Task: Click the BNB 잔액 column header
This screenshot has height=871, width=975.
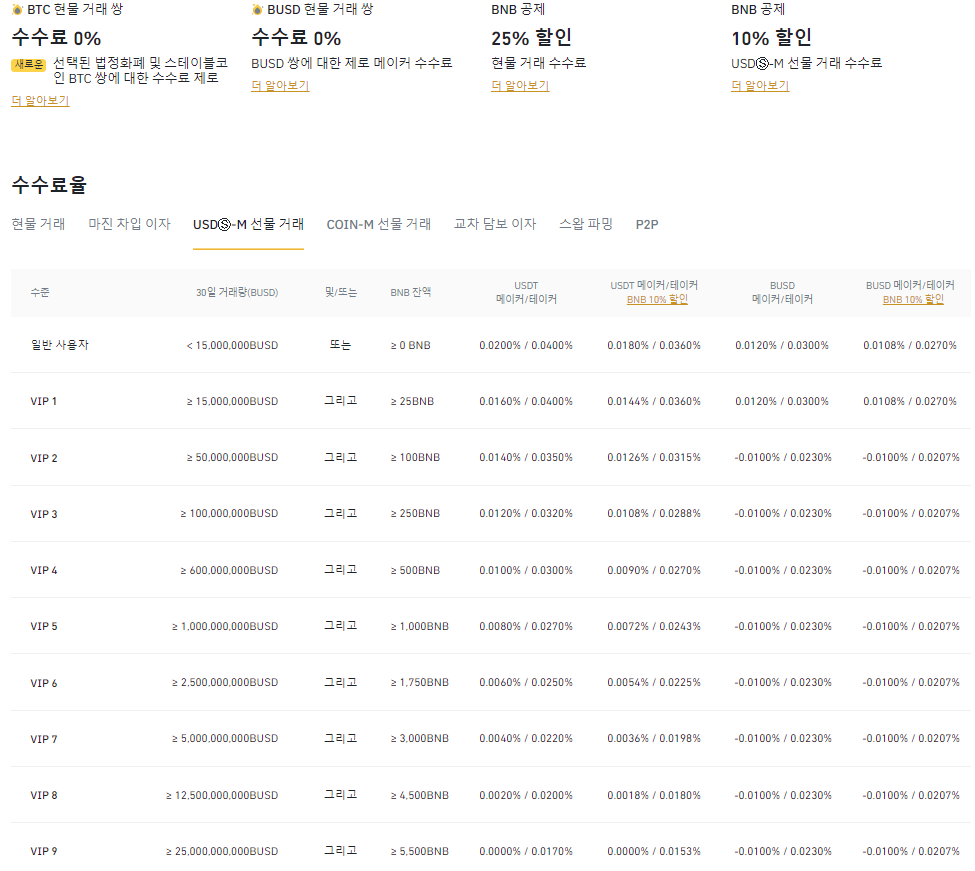Action: pyautogui.click(x=410, y=292)
